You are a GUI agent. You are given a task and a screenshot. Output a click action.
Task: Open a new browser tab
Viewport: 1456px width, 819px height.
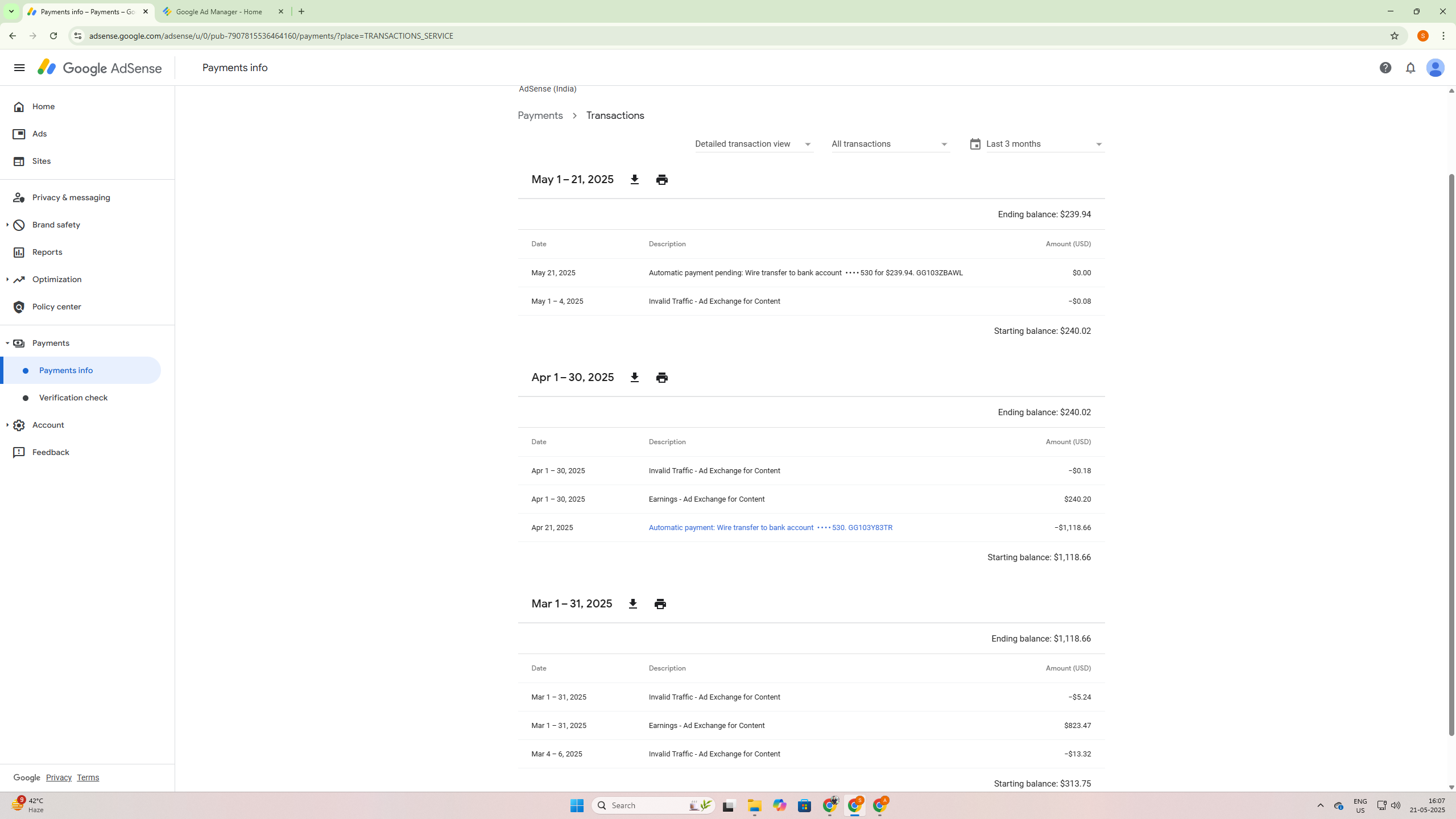tap(301, 11)
